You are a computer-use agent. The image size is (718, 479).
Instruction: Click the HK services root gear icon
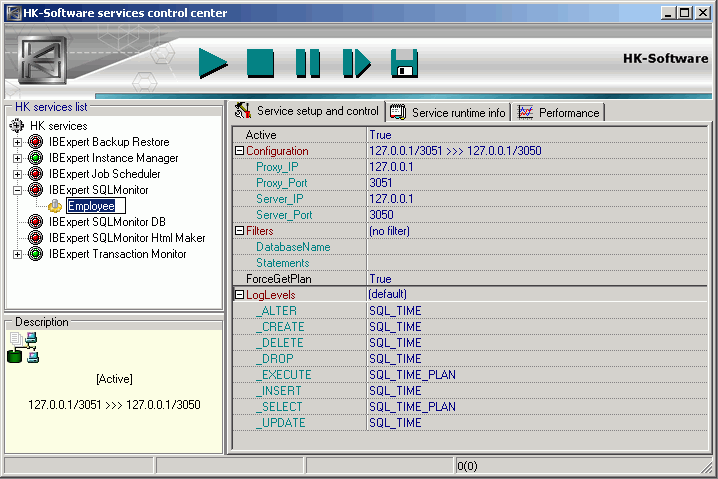[17, 125]
